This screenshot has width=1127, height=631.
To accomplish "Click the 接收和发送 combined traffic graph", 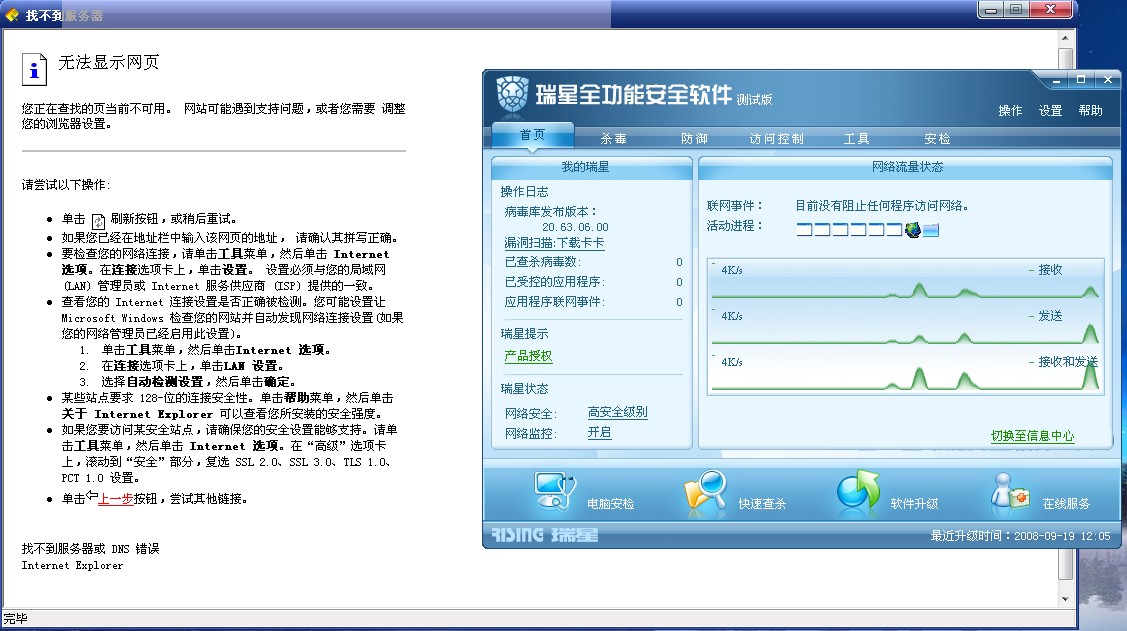I will click(x=906, y=372).
